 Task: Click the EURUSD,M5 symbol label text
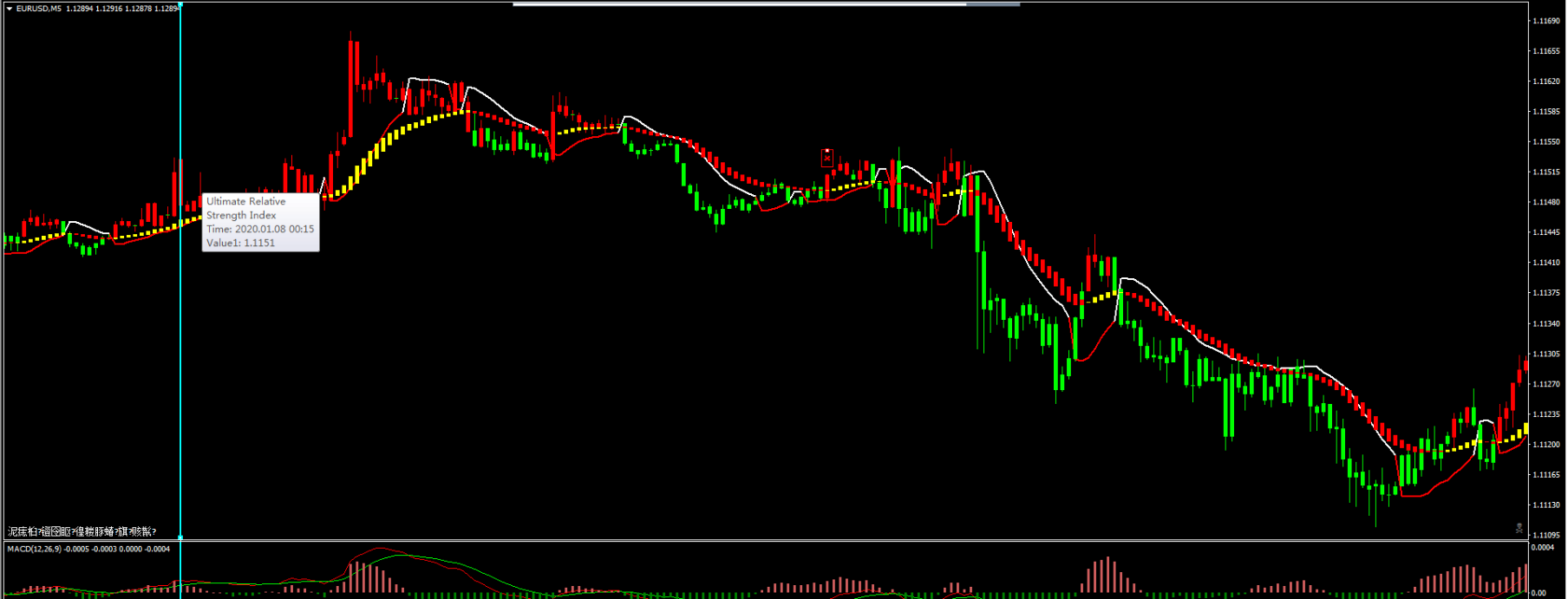[x=39, y=9]
